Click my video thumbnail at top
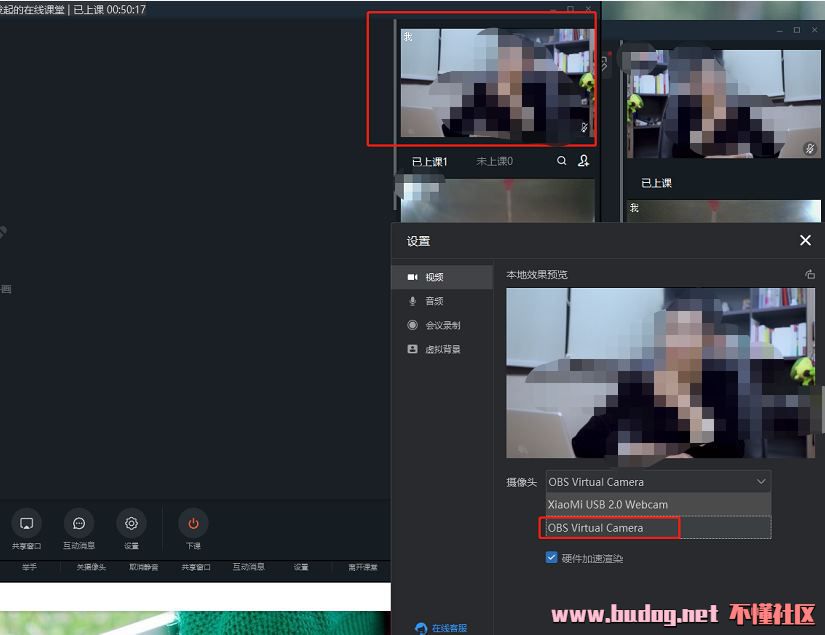The image size is (825, 635). click(x=495, y=83)
